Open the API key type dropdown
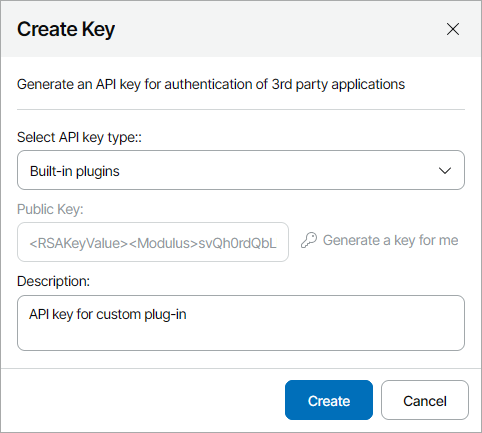Viewport: 482px width, 433px height. [241, 170]
